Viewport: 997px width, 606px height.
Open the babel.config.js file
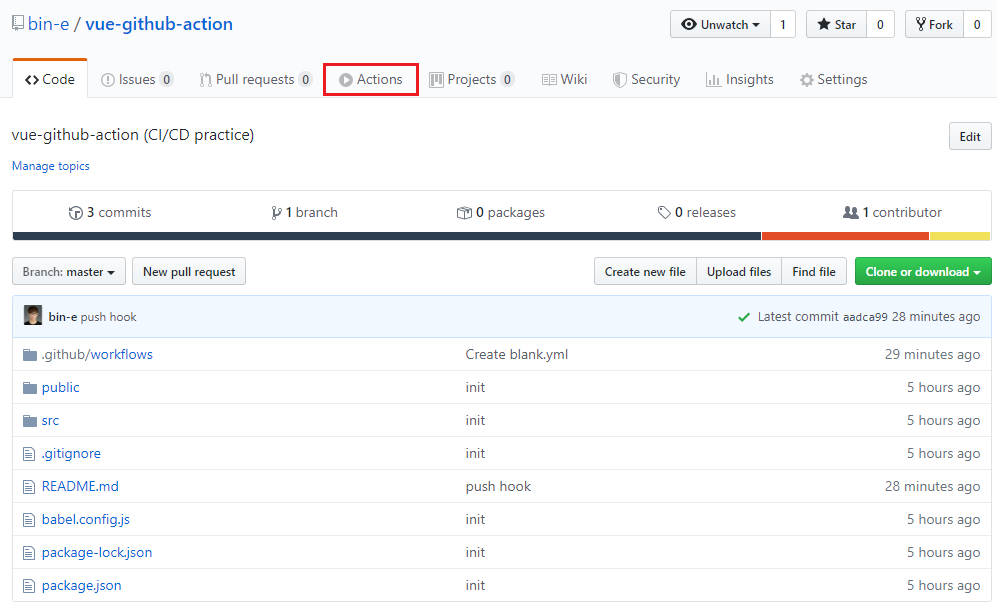click(86, 520)
